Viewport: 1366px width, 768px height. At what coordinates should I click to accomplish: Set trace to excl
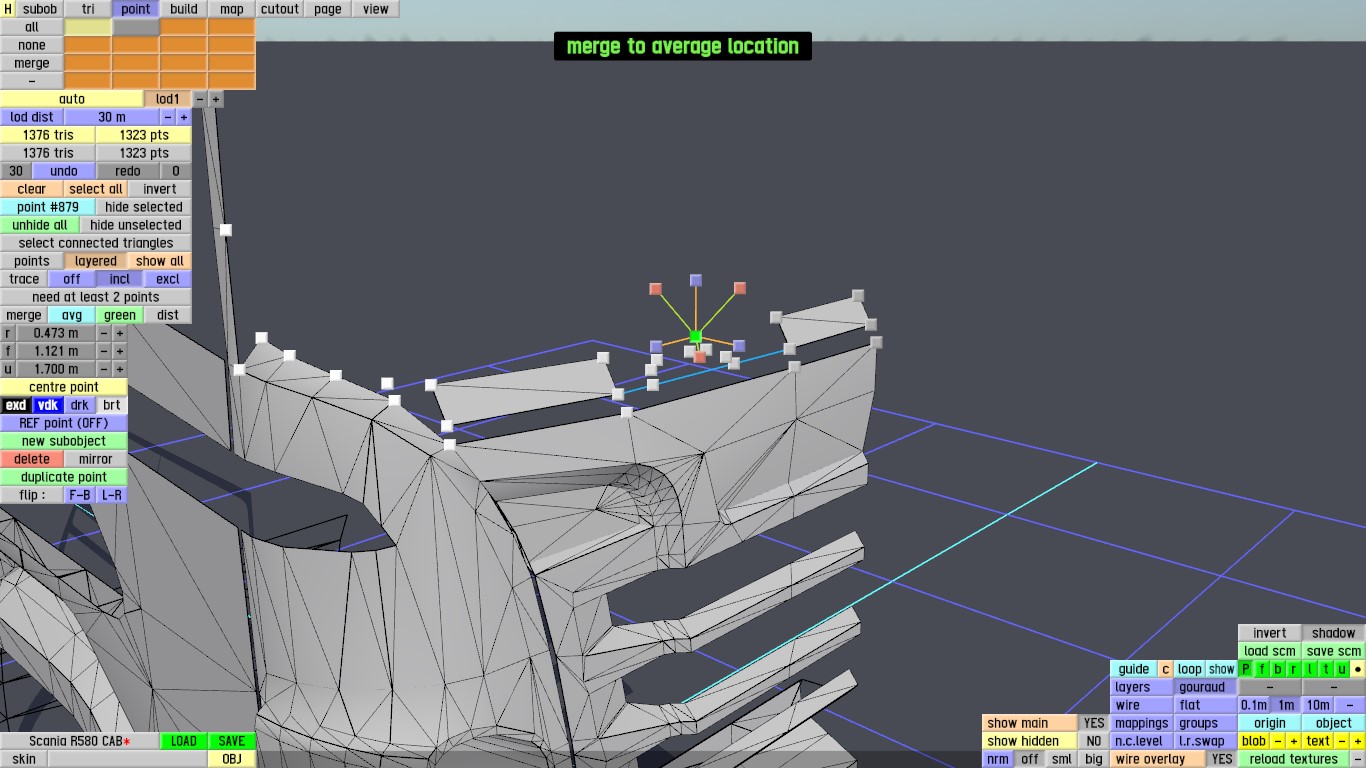[x=168, y=279]
